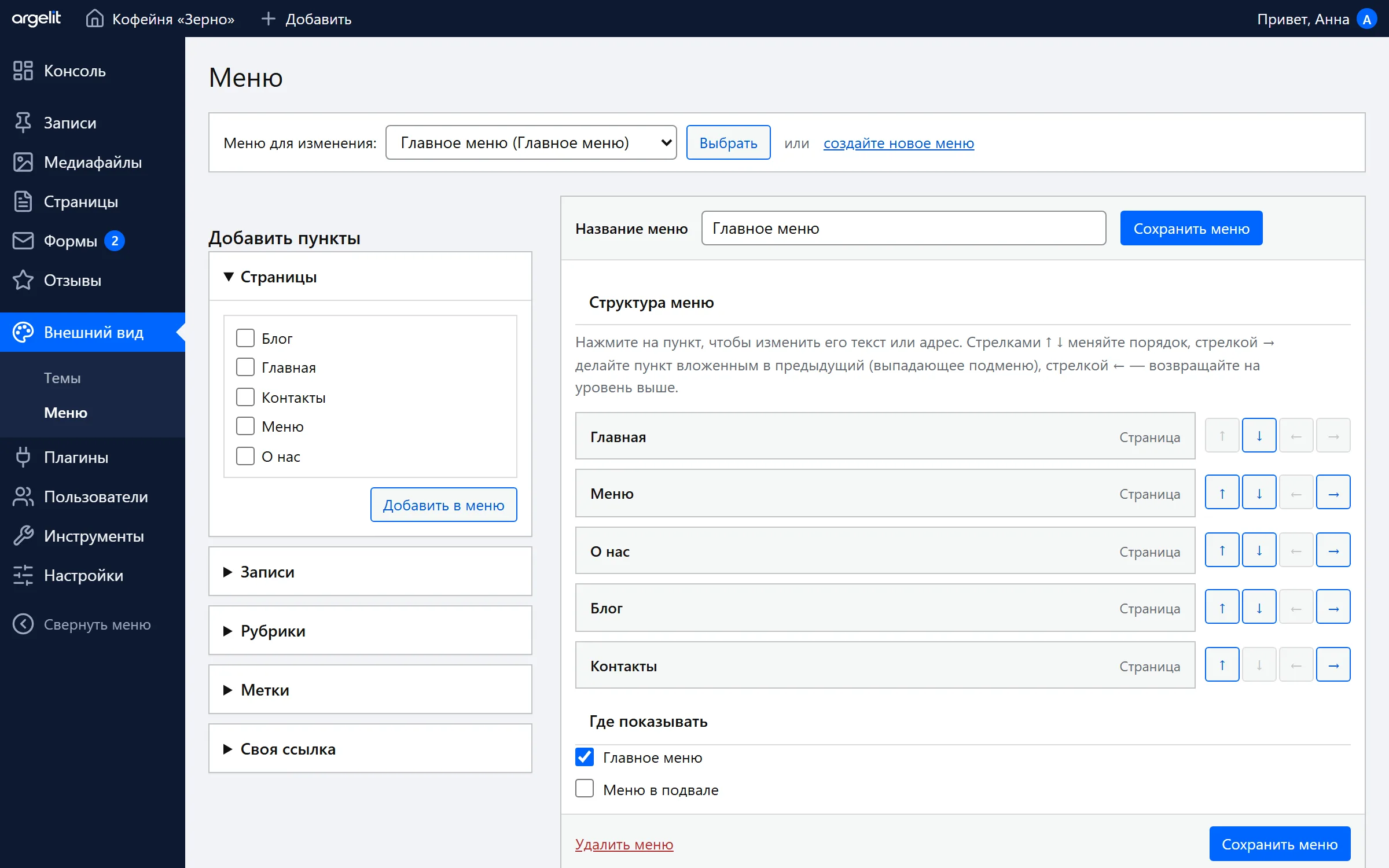The width and height of the screenshot is (1389, 868).
Task: Check the Главная page checkbox
Action: pyautogui.click(x=245, y=367)
